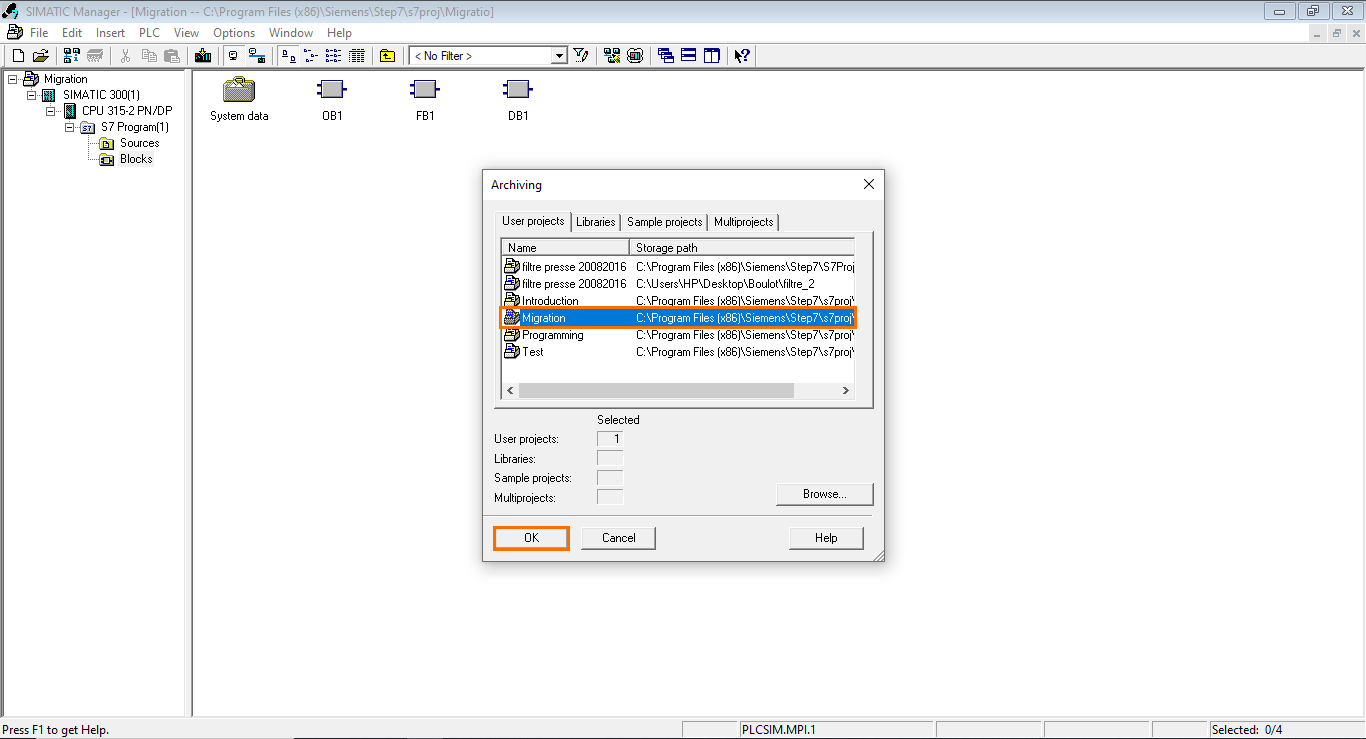Screen dimensions: 1366x739
Task: Select the Cut icon on the toolbar
Action: [x=126, y=56]
